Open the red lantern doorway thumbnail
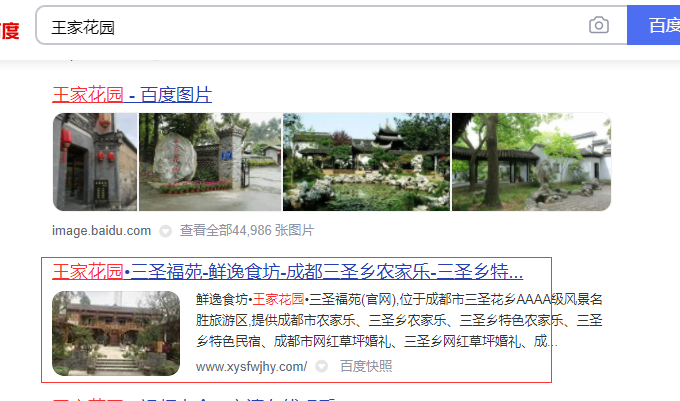This screenshot has height=401, width=680. tap(95, 162)
